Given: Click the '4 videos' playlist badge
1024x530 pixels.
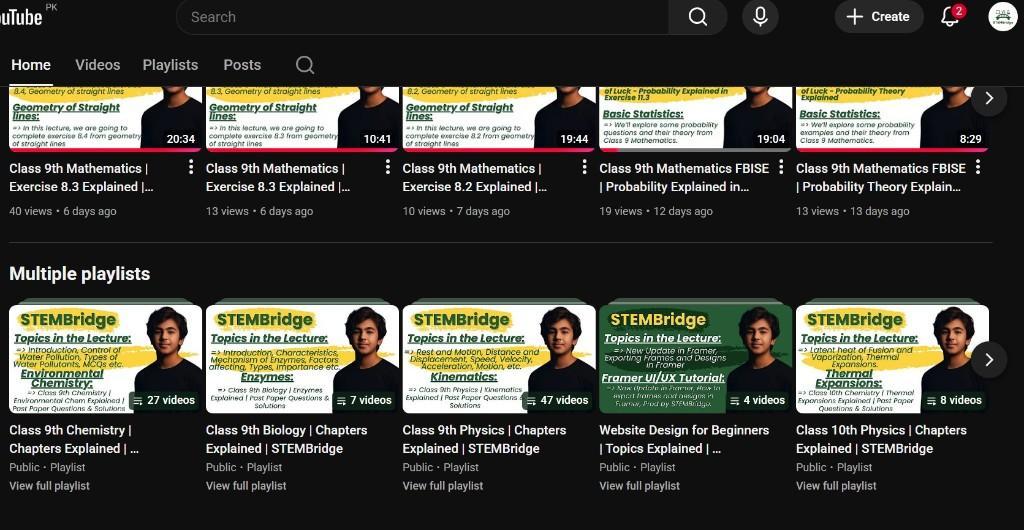Looking at the screenshot, I should (757, 400).
